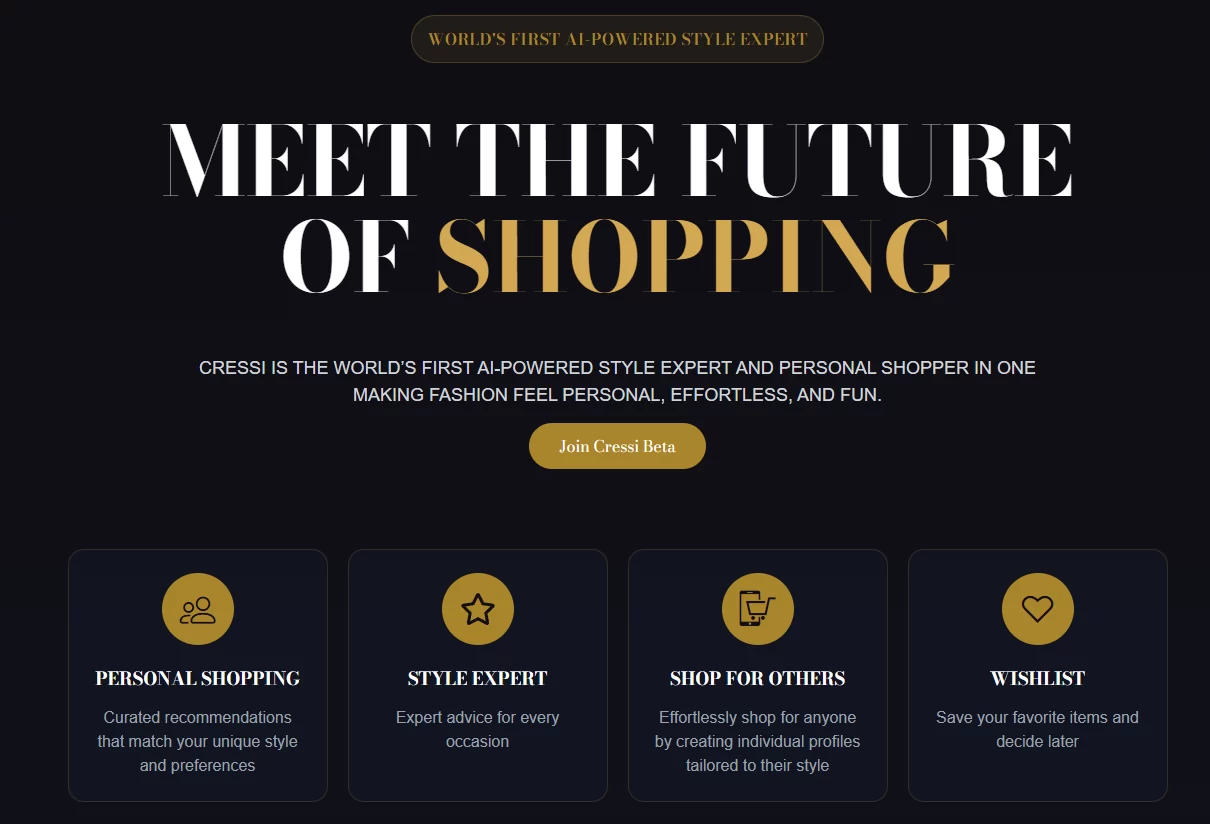Click the gold word SHOPPING in the headline
The width and height of the screenshot is (1210, 824).
695,255
